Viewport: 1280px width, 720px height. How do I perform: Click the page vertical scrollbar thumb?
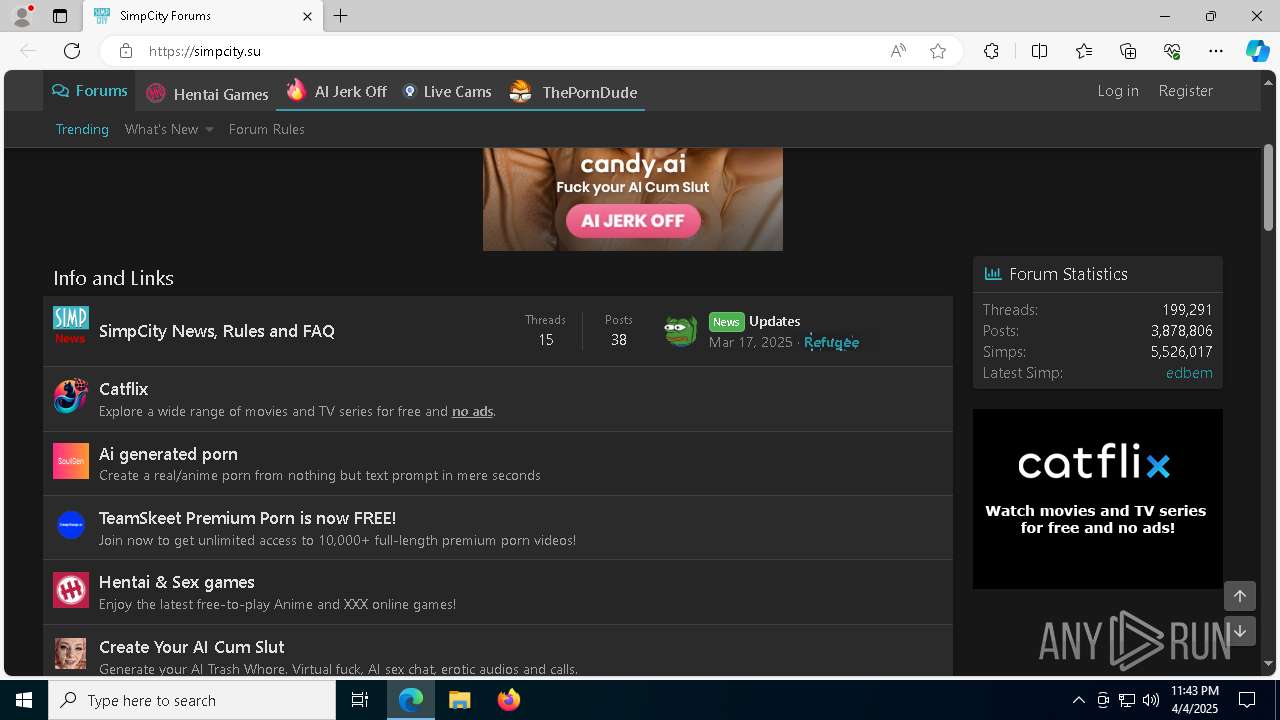1268,188
